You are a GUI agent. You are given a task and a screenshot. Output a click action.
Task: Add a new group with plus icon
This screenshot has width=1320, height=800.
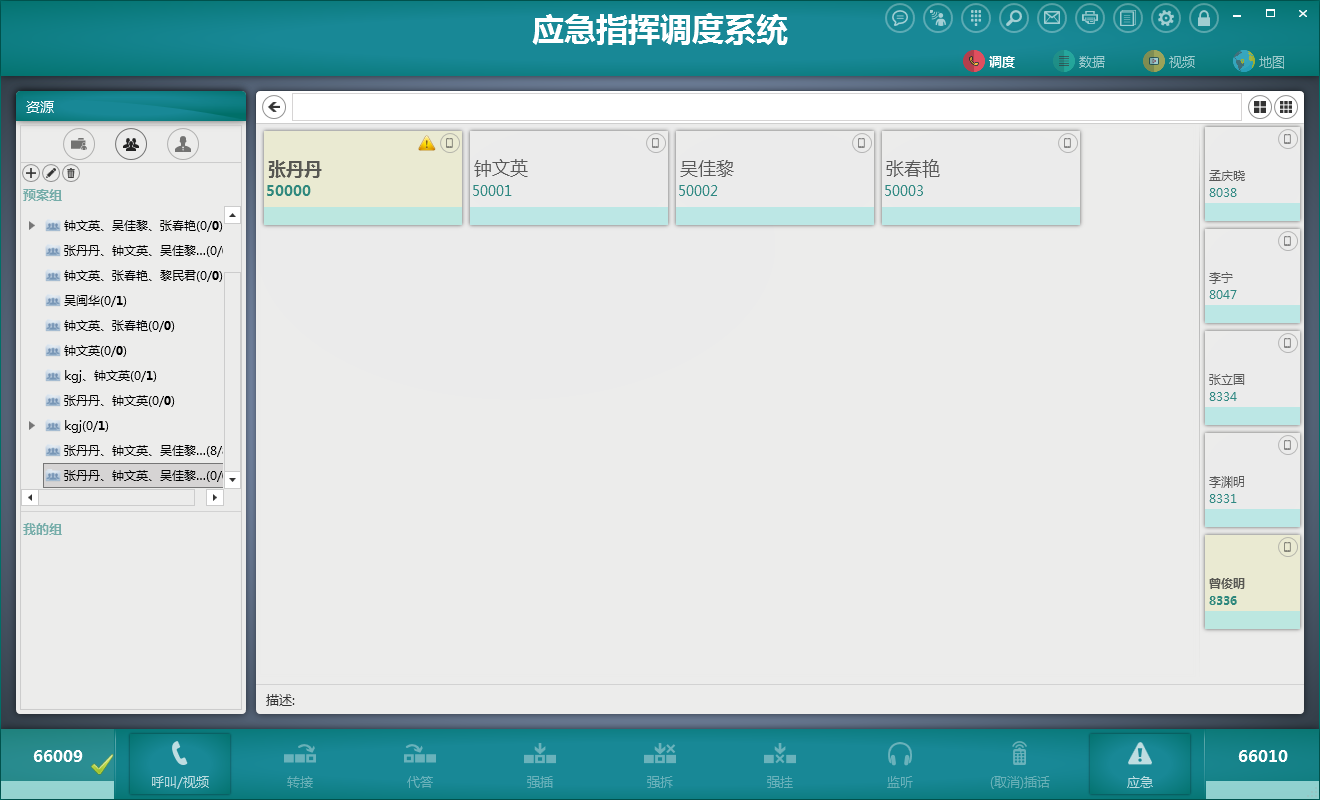point(31,173)
